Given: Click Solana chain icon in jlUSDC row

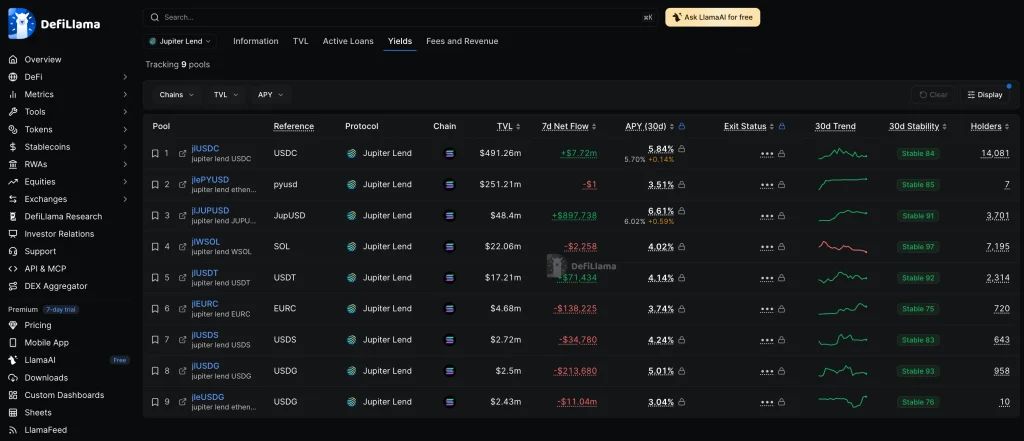Looking at the screenshot, I should pyautogui.click(x=449, y=154).
